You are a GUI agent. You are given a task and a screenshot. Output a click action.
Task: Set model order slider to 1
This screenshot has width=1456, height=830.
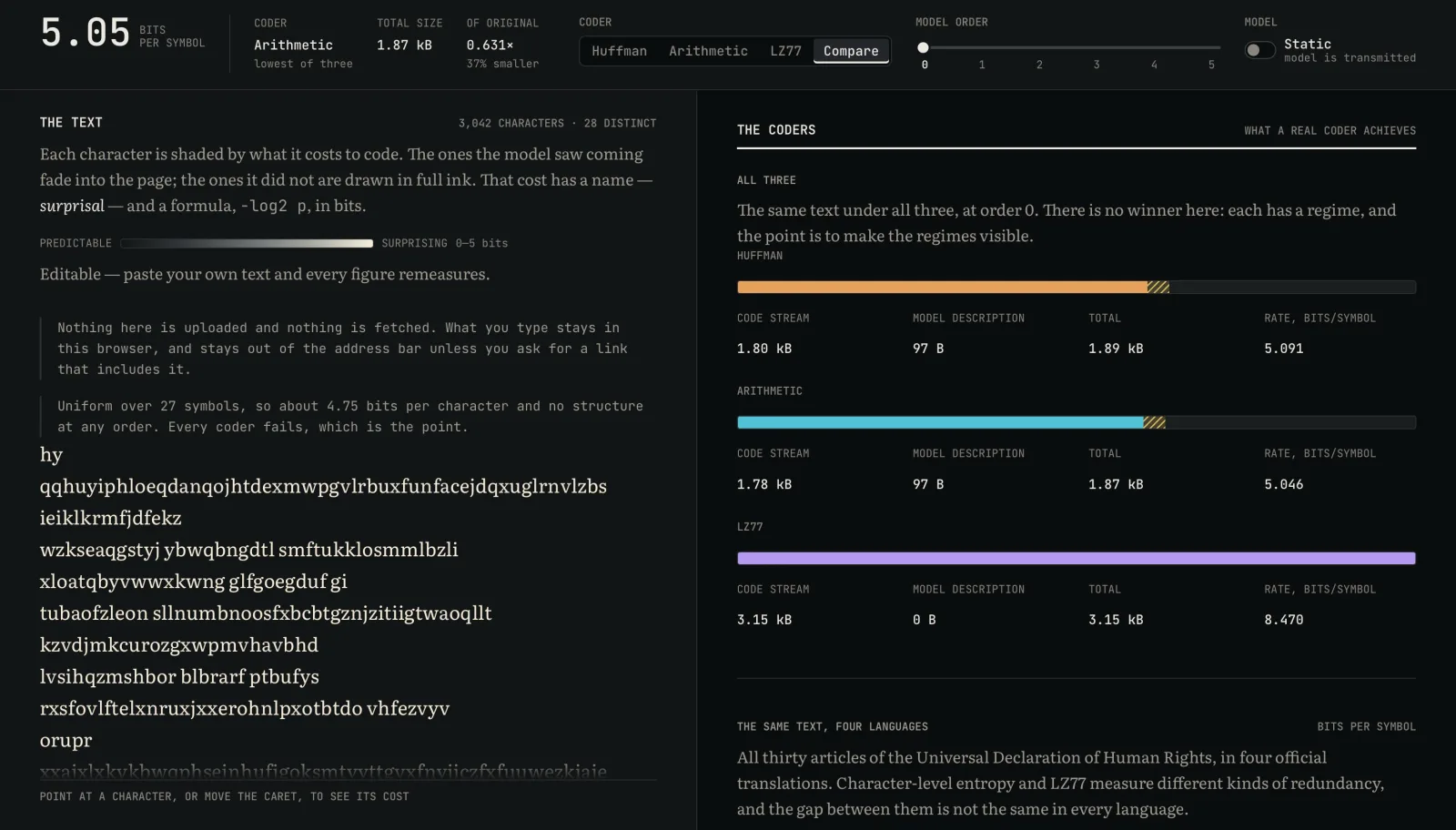pyautogui.click(x=981, y=47)
